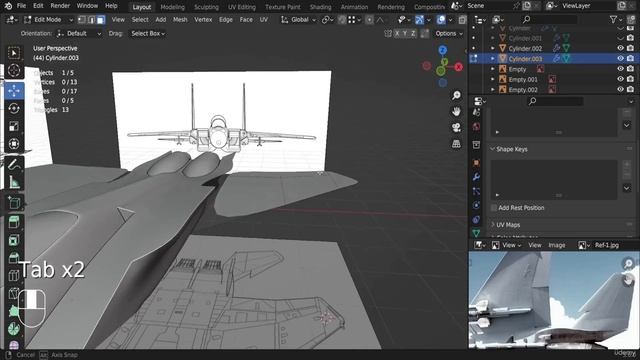Open the Global transform orientation dropdown
Screen dimensions: 640x360
point(298,20)
